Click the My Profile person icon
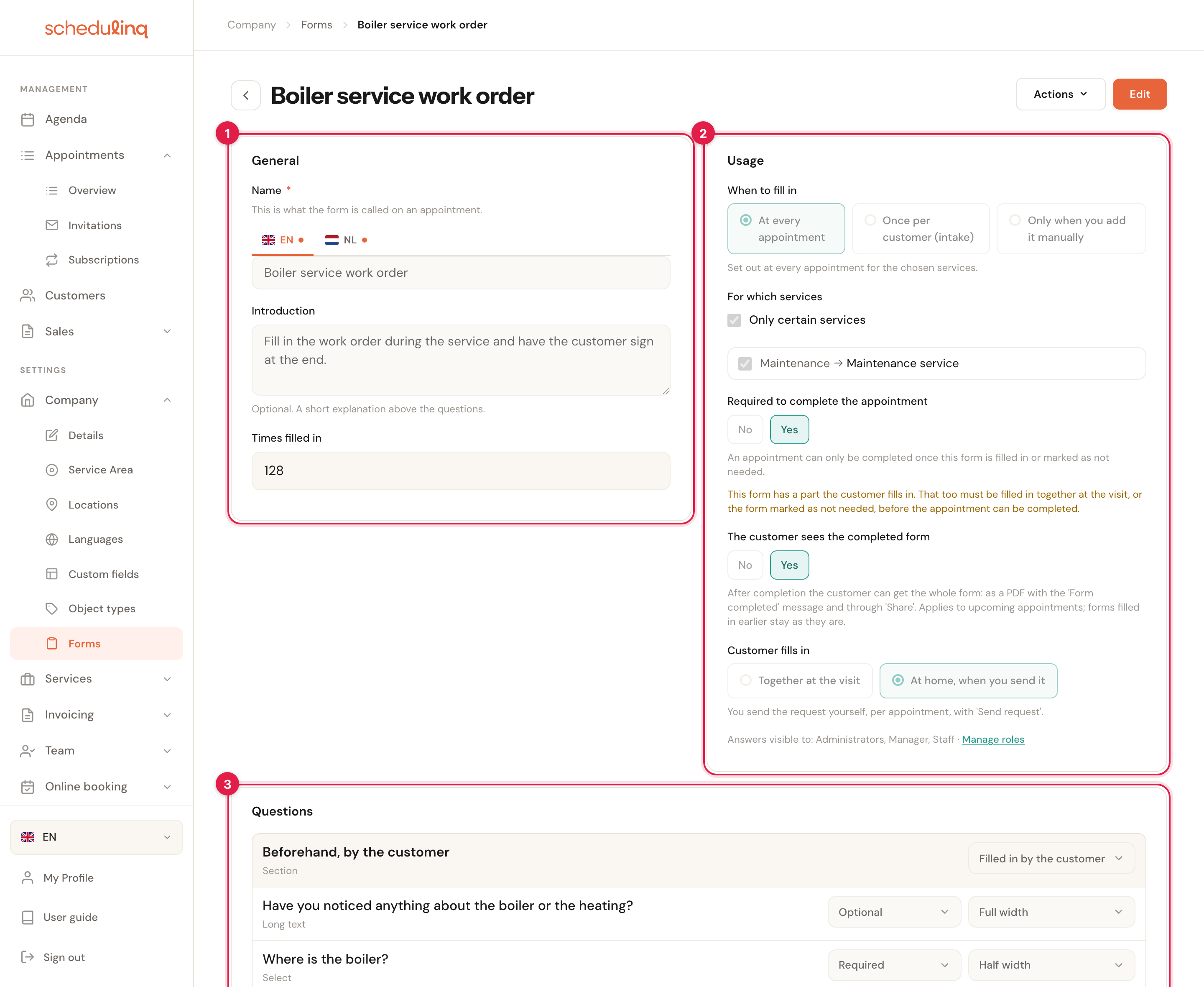Screen dimensions: 1204x987 point(27,878)
